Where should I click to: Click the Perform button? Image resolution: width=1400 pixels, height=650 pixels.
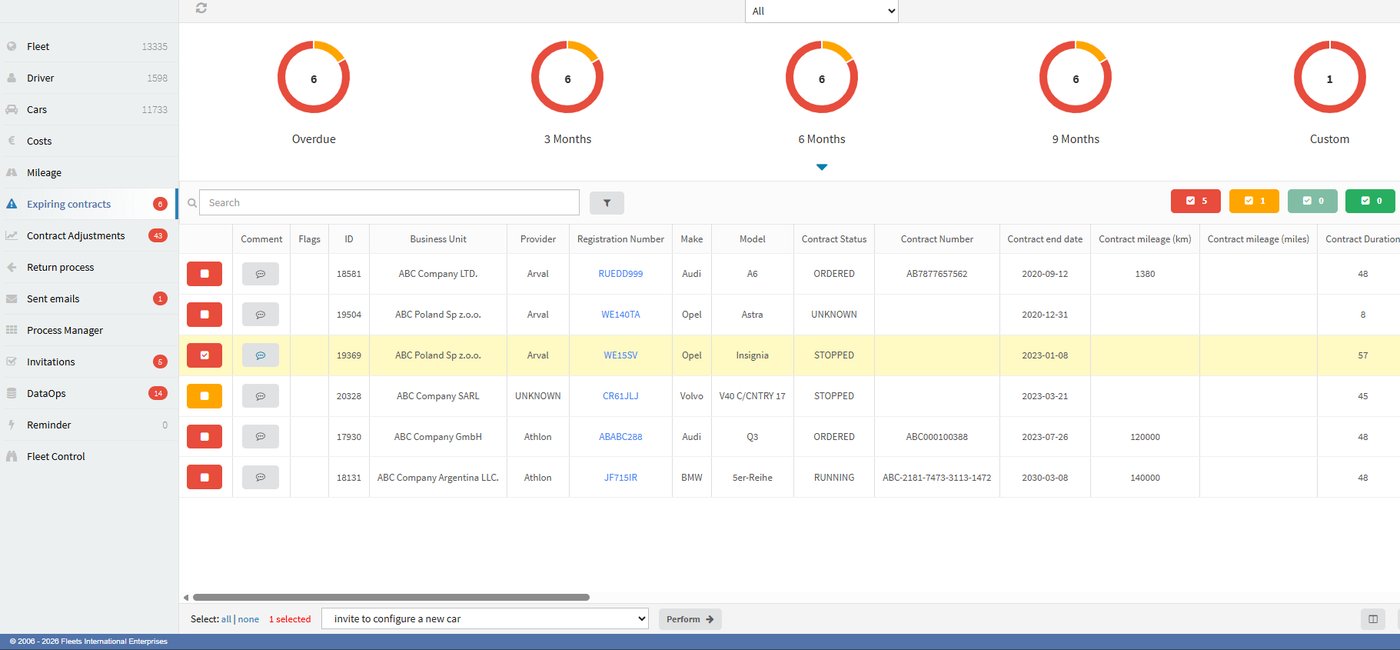tap(690, 619)
